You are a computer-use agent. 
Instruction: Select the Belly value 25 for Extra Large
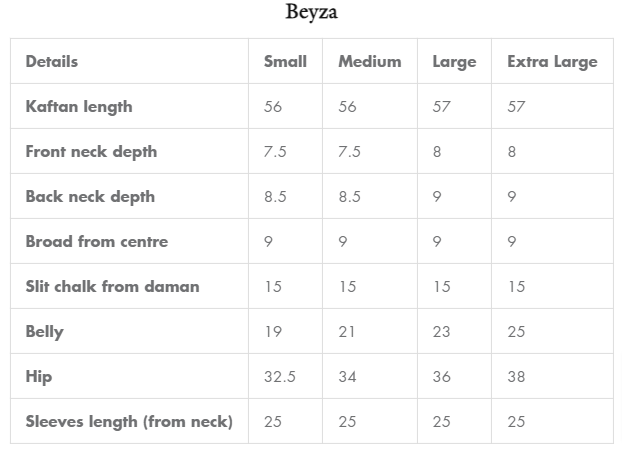516,331
